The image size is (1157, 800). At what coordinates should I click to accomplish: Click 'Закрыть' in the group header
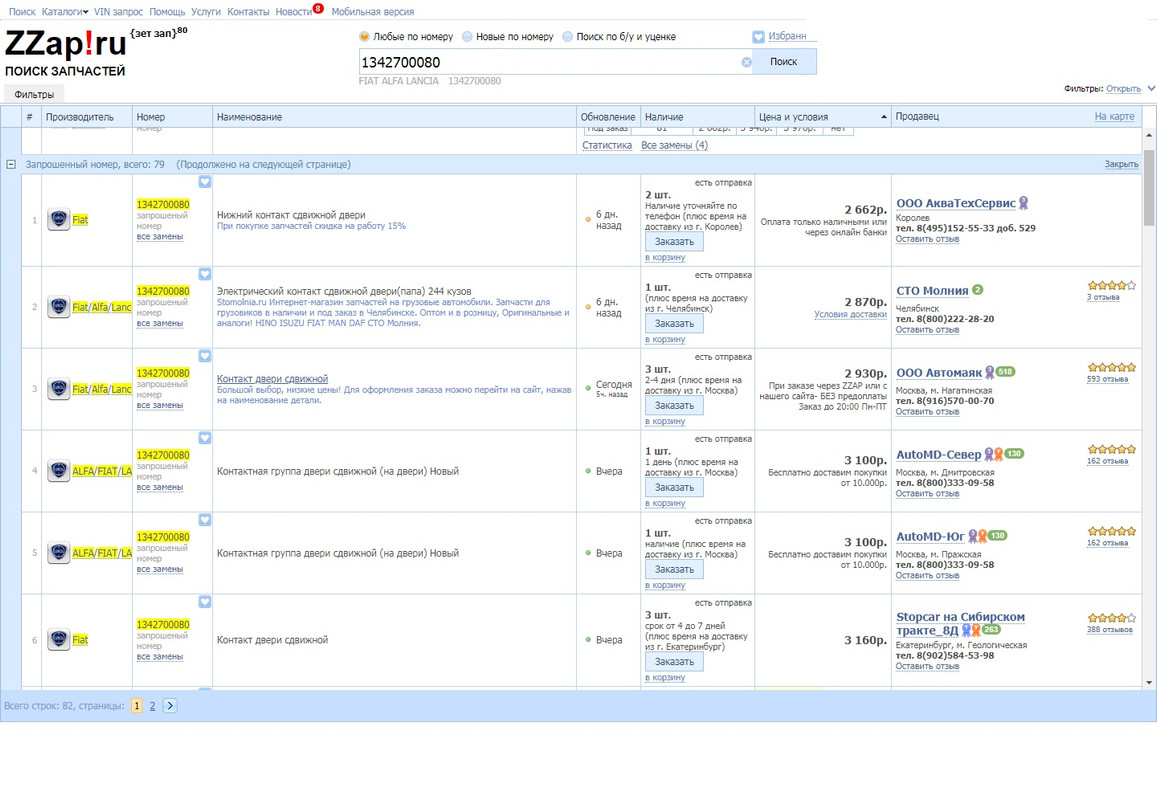pyautogui.click(x=1121, y=164)
